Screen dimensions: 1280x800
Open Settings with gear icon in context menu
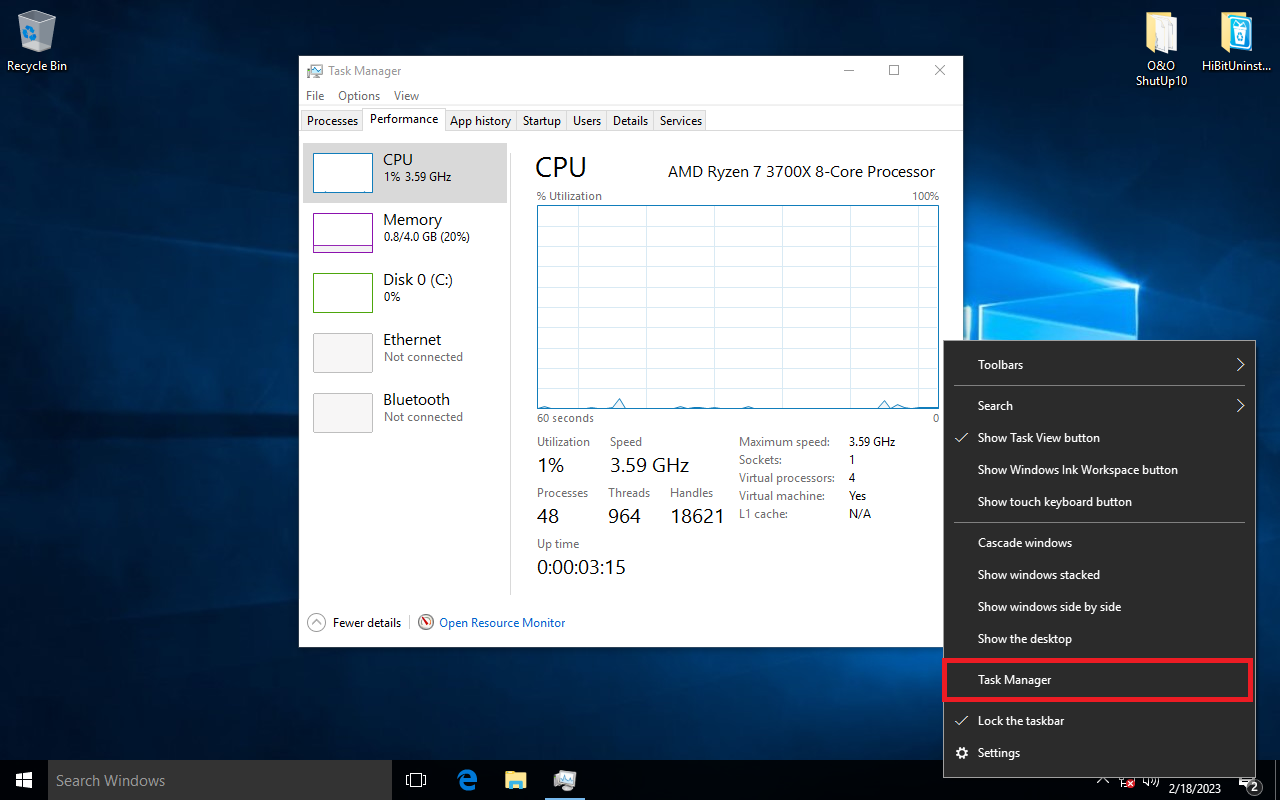[x=1099, y=753]
